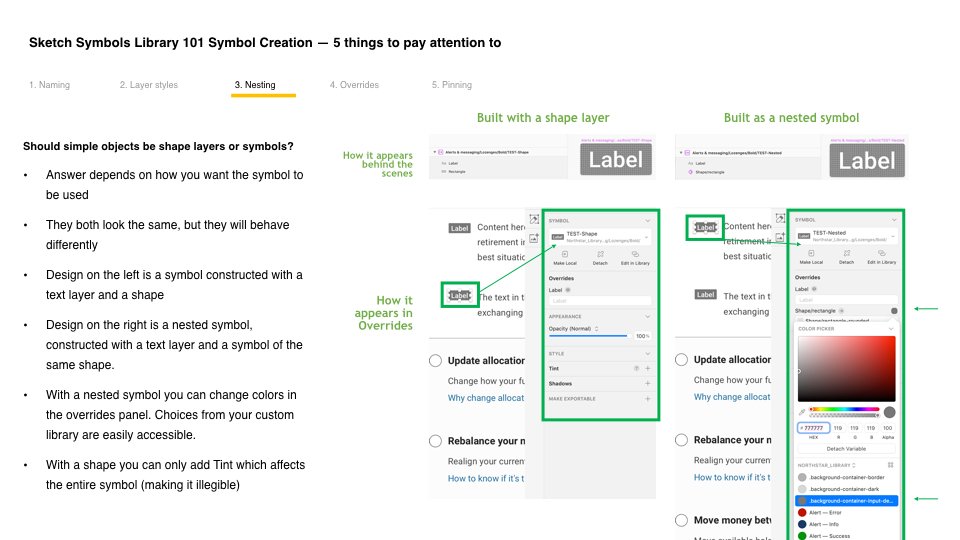Screen dimensions: 960x540
Task: Collapse the COLOR PICKER section chevron
Action: [891, 329]
